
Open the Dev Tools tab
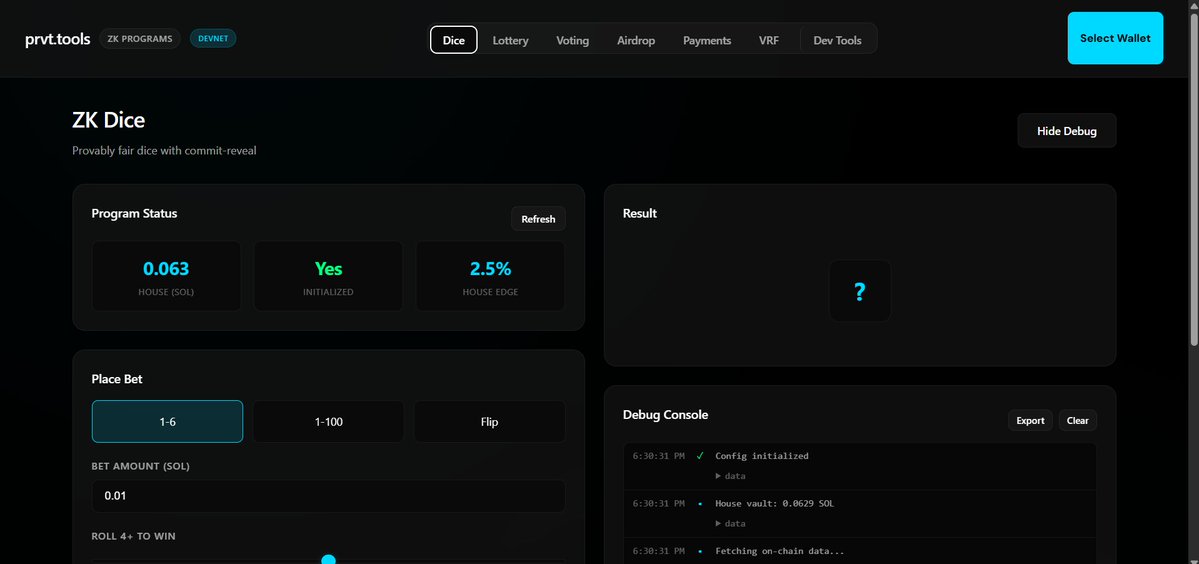837,41
